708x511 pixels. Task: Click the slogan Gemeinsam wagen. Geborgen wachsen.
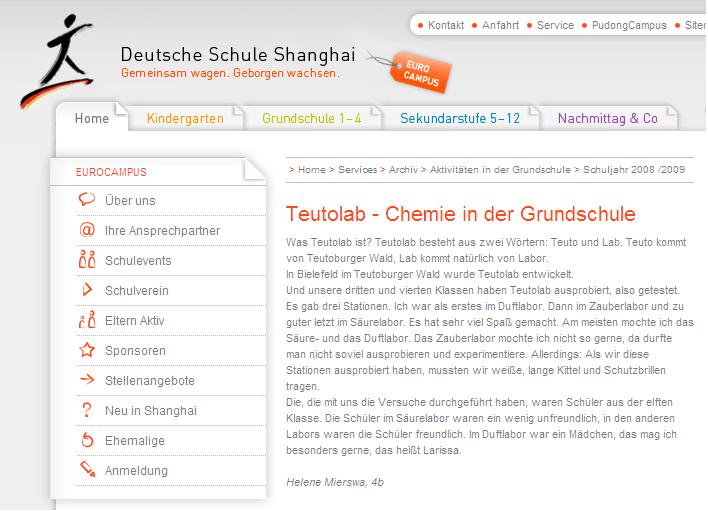pyautogui.click(x=230, y=73)
